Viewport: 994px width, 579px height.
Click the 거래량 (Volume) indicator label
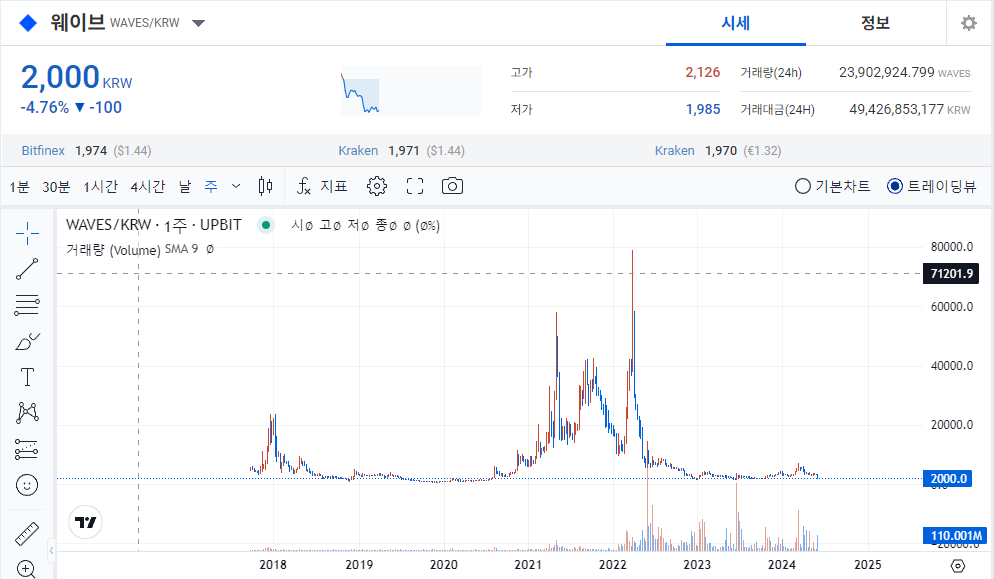point(113,250)
